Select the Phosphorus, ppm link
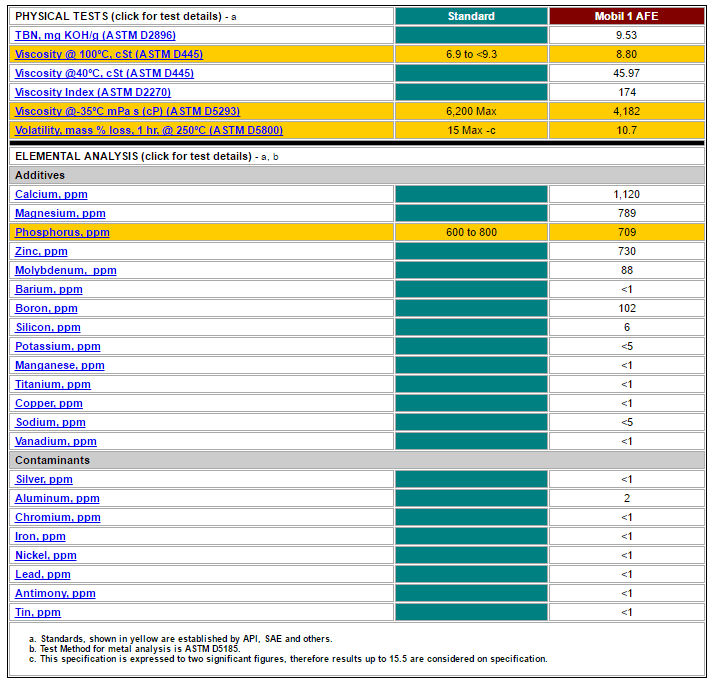Screen dimensions: 713x682 click(x=62, y=232)
